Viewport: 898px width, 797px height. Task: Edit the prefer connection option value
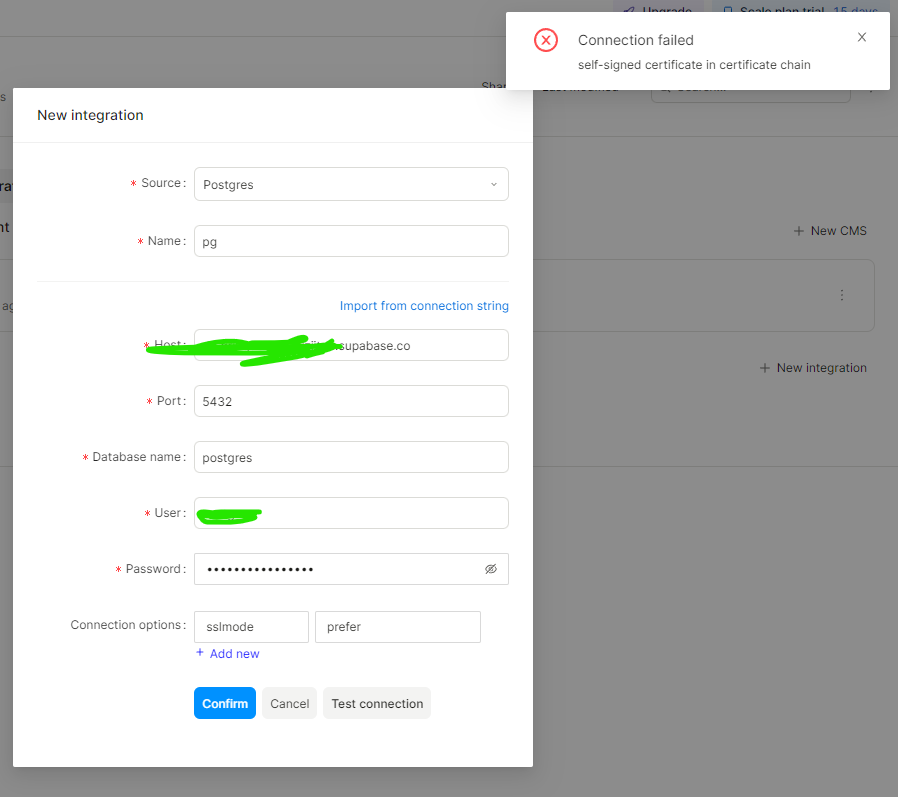[x=397, y=627]
